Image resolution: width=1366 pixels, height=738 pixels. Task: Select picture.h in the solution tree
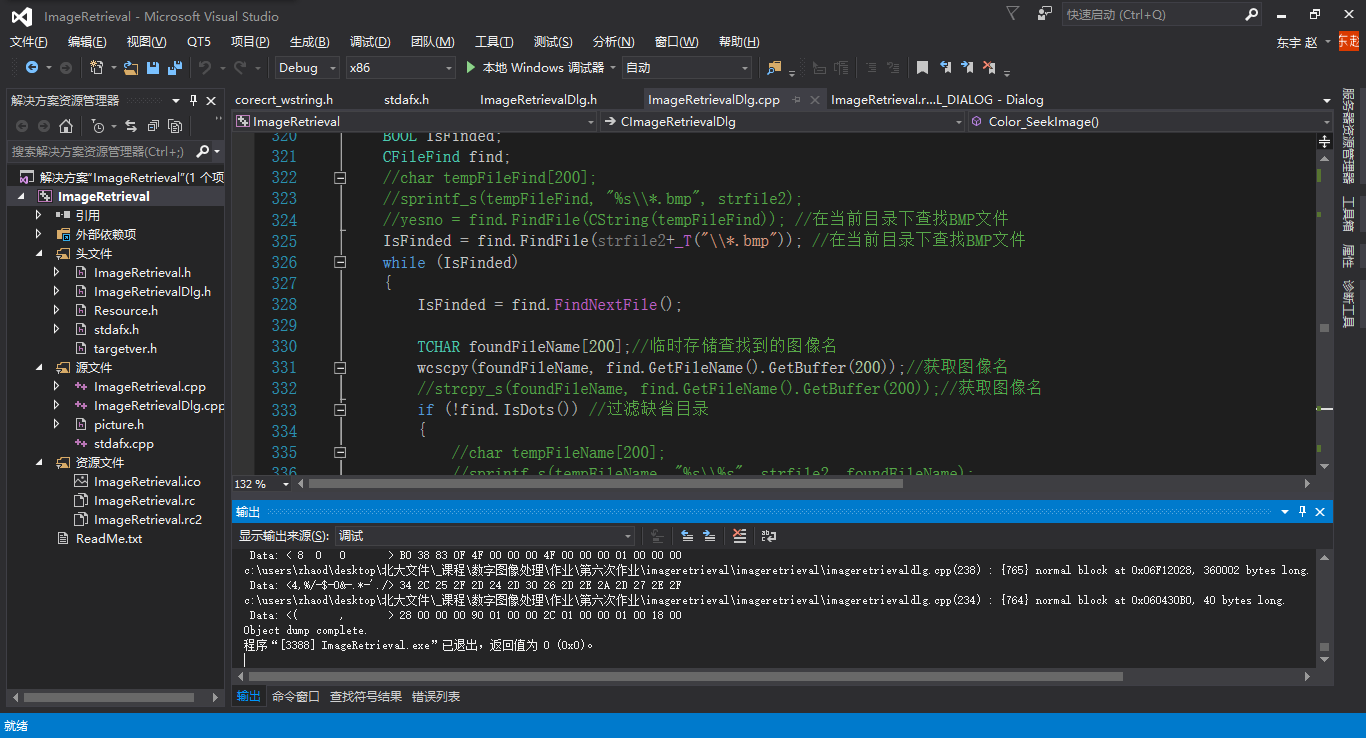coord(119,424)
